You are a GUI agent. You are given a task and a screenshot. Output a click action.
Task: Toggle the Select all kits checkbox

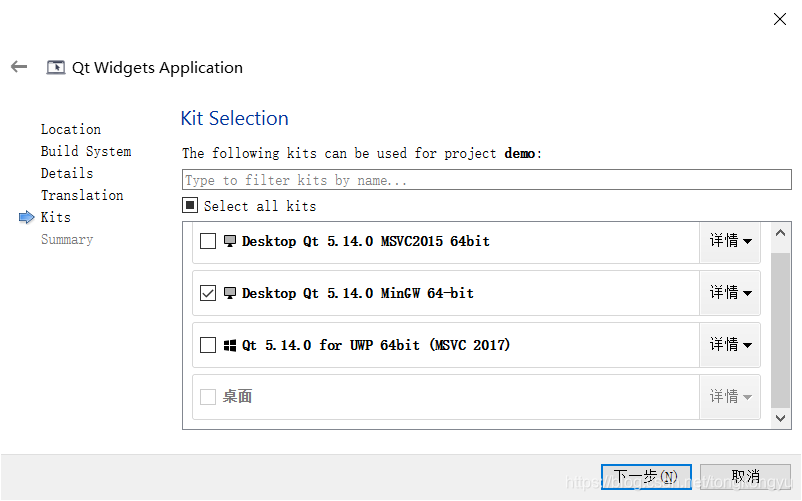pos(190,206)
